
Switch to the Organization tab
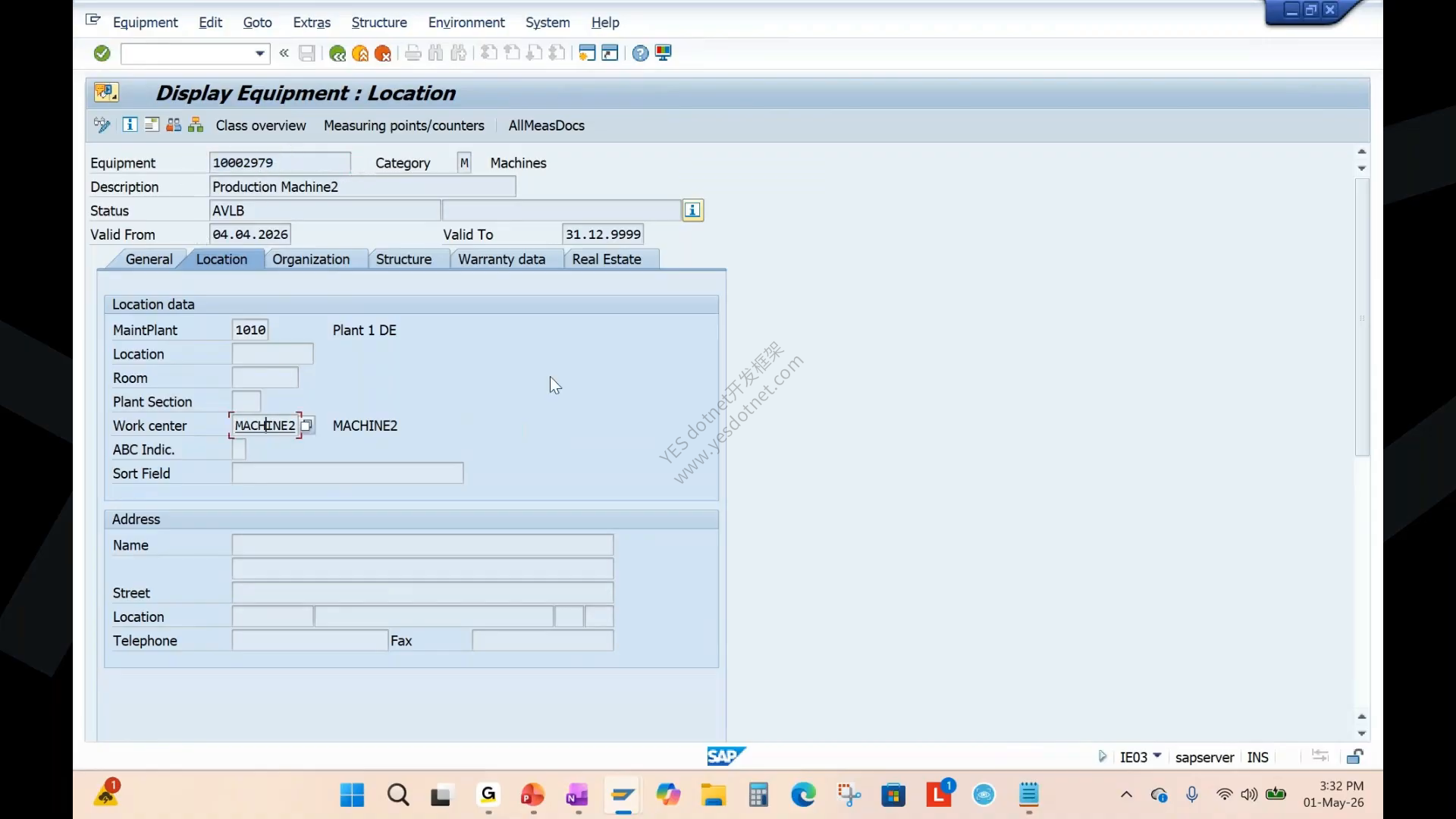pyautogui.click(x=311, y=259)
